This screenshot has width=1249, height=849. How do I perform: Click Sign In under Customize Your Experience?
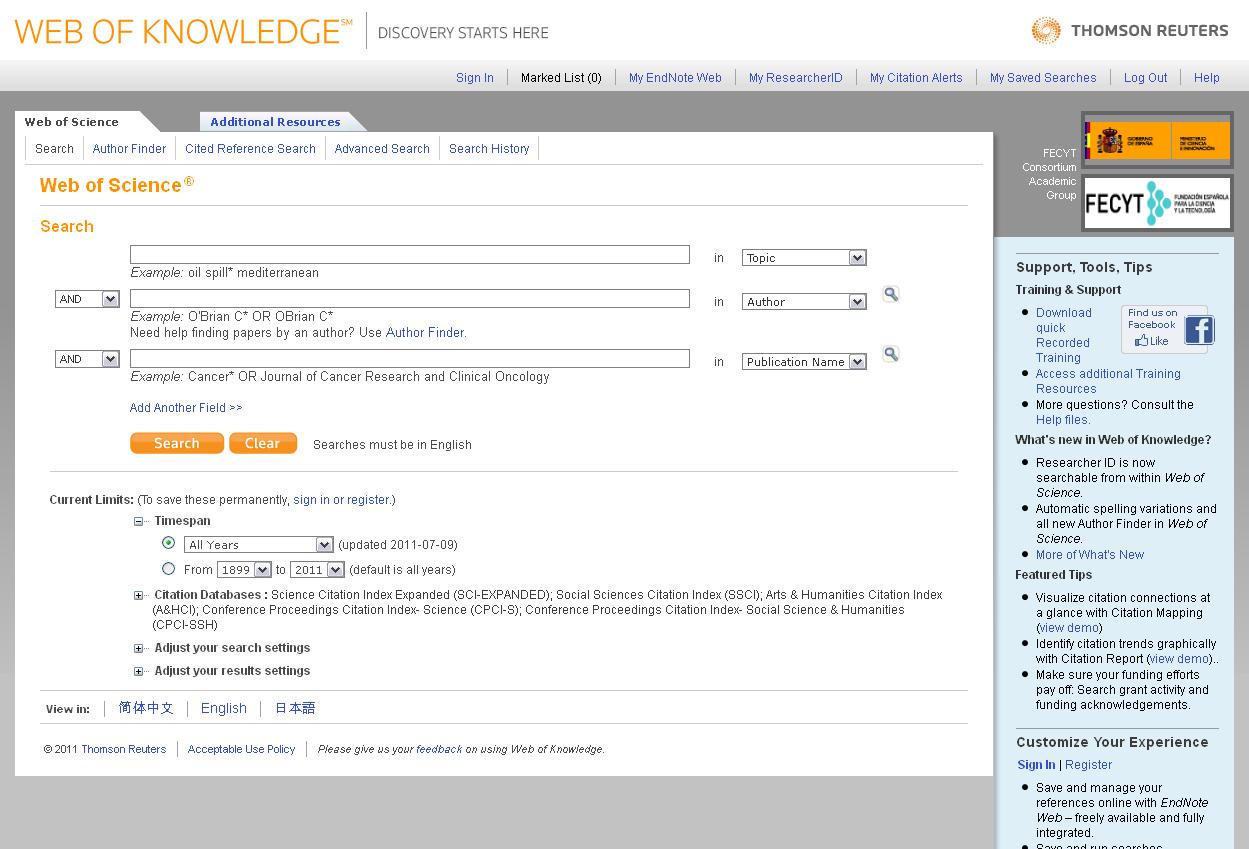pos(1036,765)
